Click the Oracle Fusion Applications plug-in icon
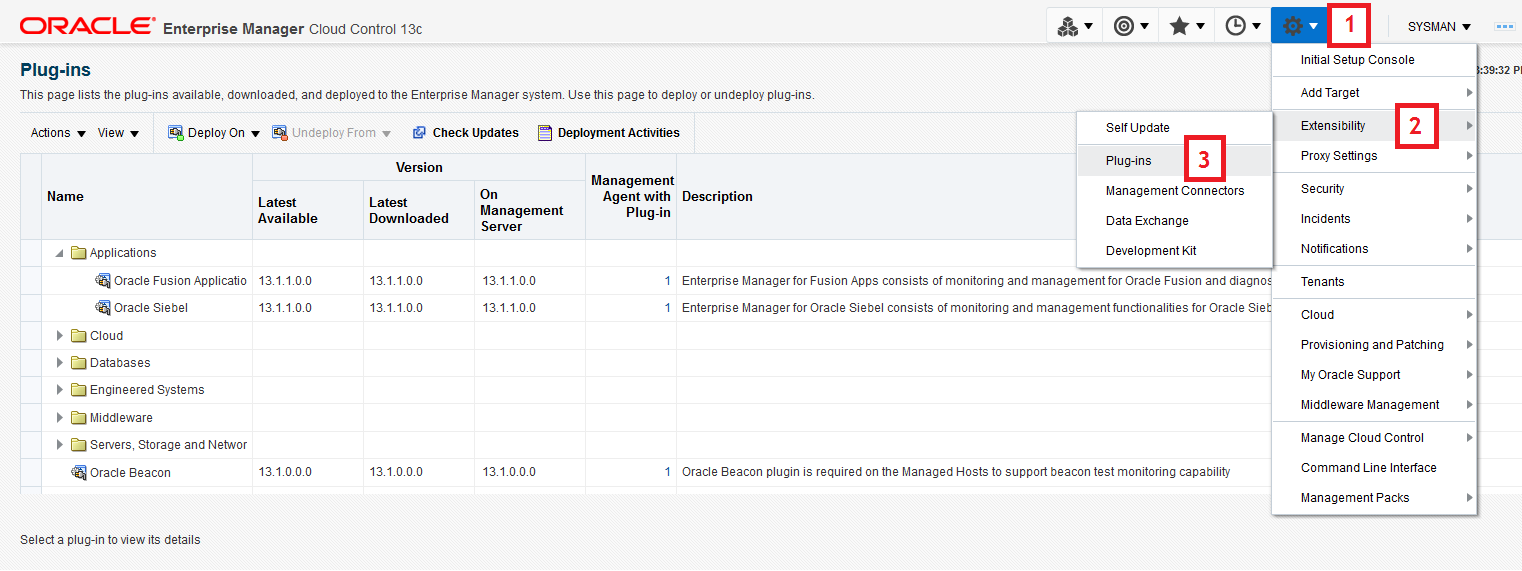 click(103, 280)
